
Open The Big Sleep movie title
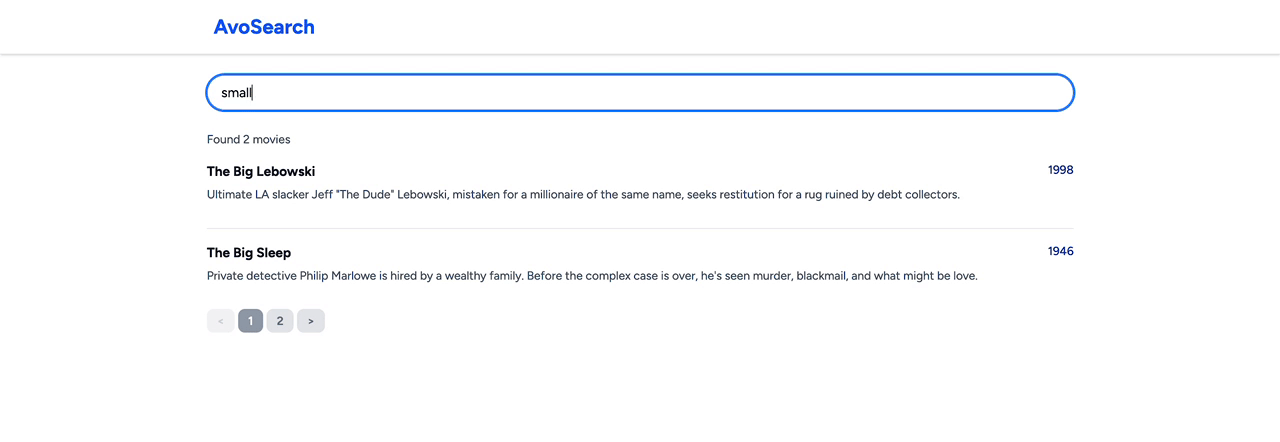pyautogui.click(x=249, y=252)
